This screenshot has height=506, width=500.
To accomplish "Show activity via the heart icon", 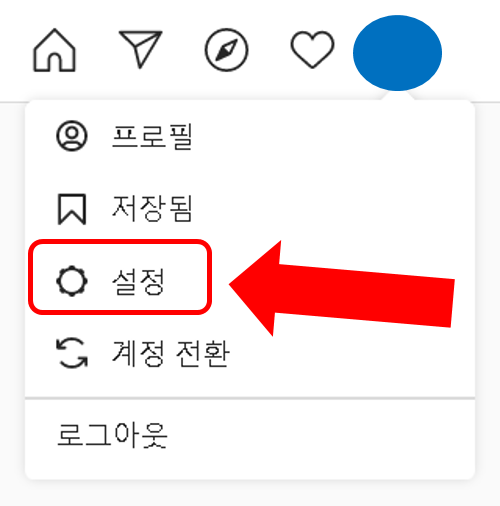I will 312,49.
